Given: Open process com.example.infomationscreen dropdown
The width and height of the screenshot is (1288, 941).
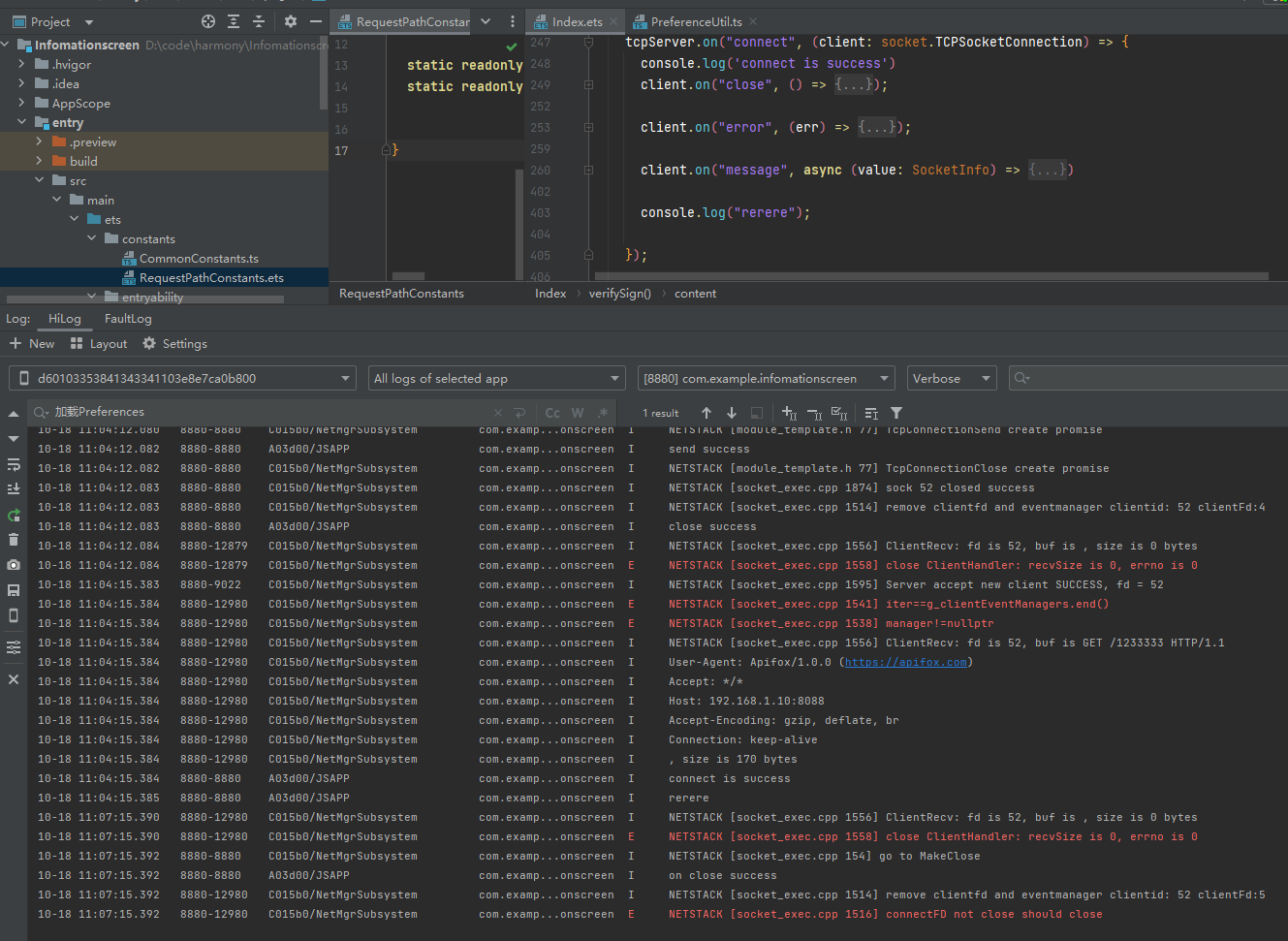Looking at the screenshot, I should coord(767,378).
